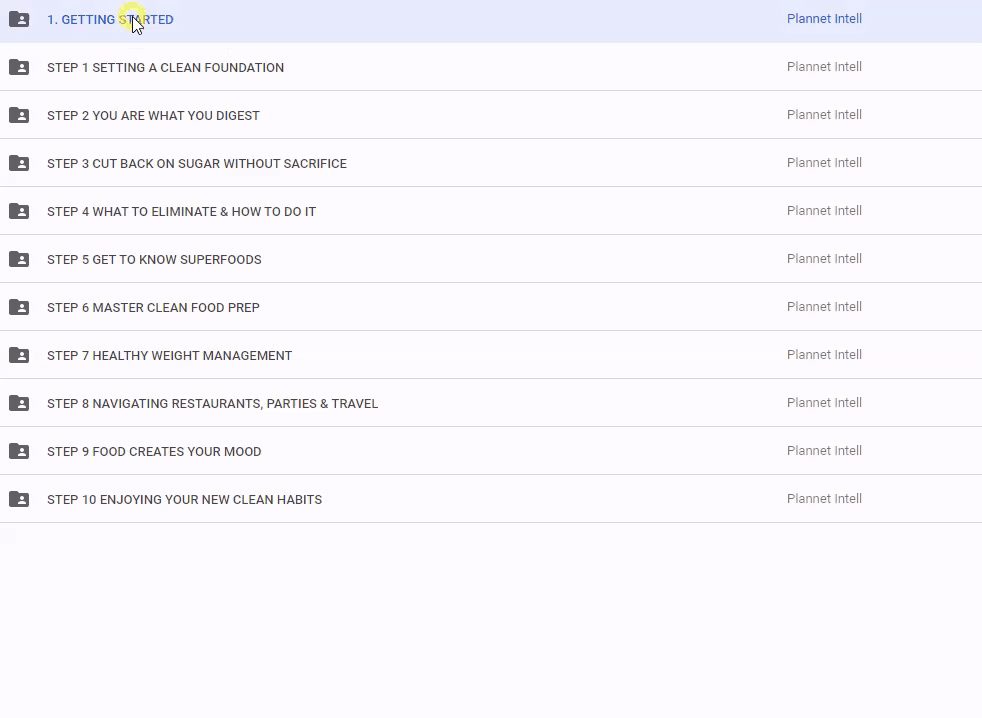This screenshot has width=982, height=718.
Task: Click folder icon next to Step 7 weight management
Action: click(19, 355)
